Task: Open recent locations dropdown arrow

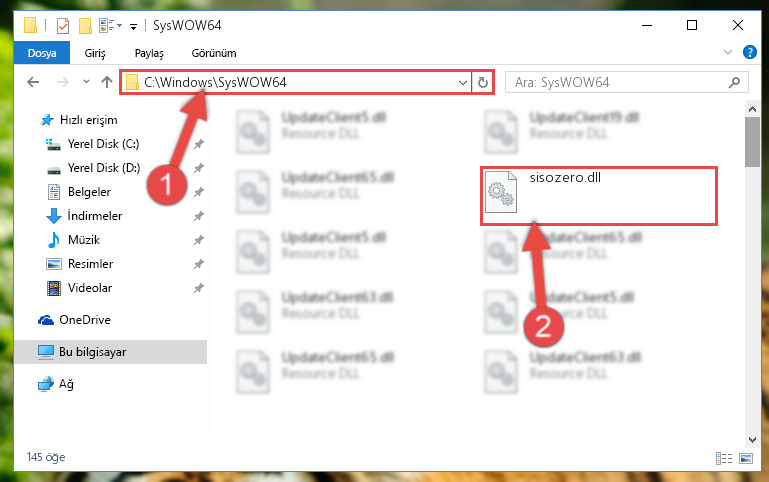Action: [x=86, y=81]
